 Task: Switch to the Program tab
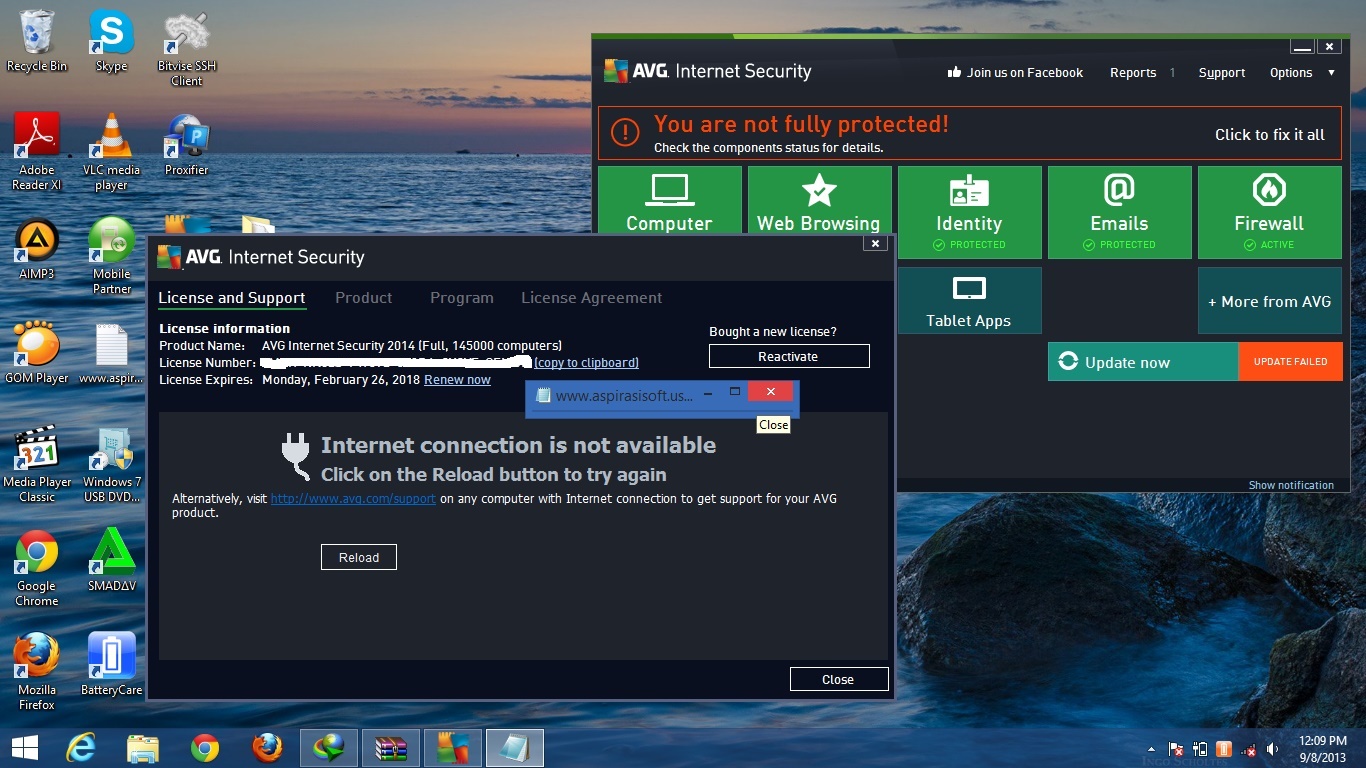462,298
